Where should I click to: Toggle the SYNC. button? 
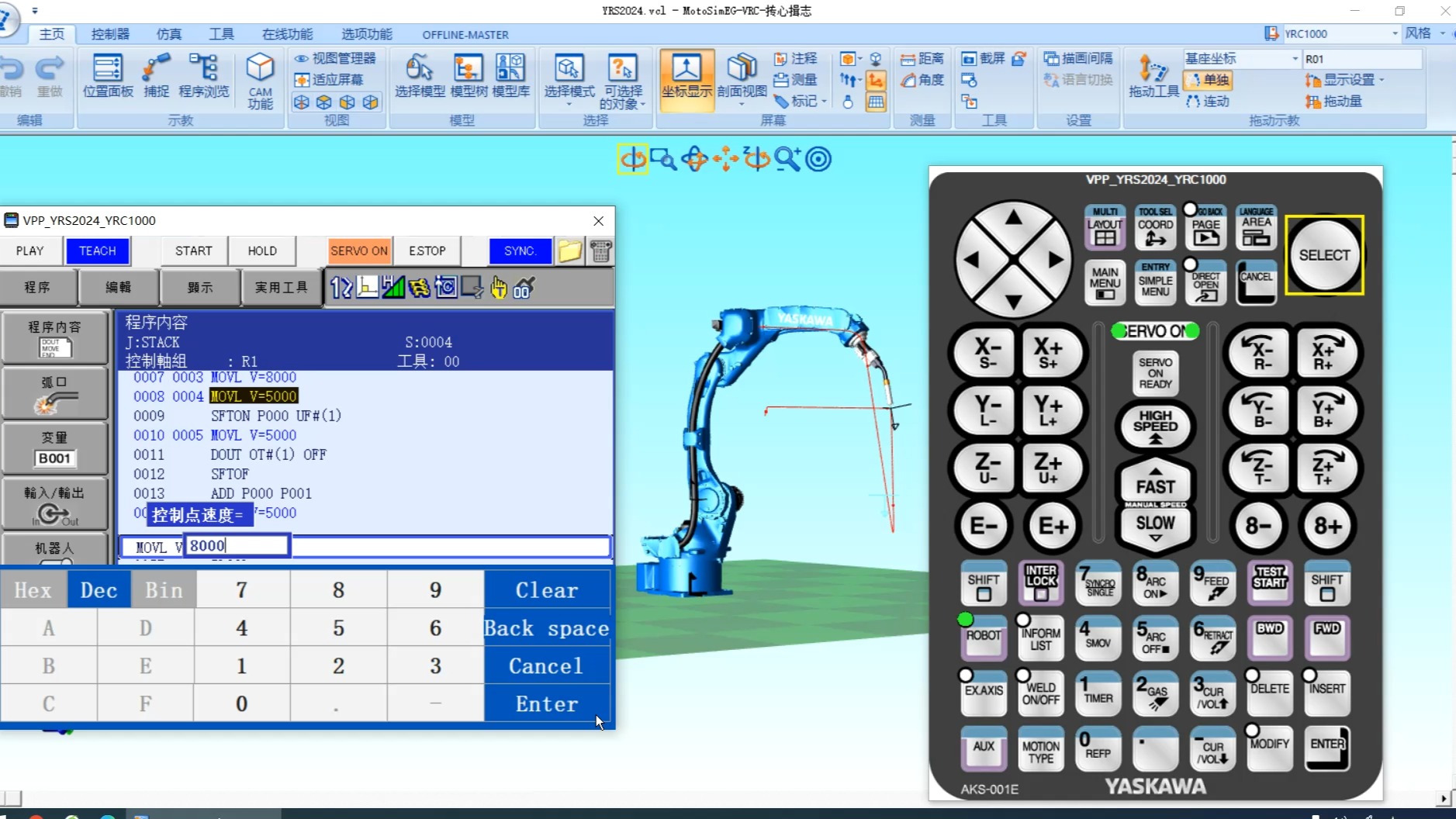pos(520,251)
